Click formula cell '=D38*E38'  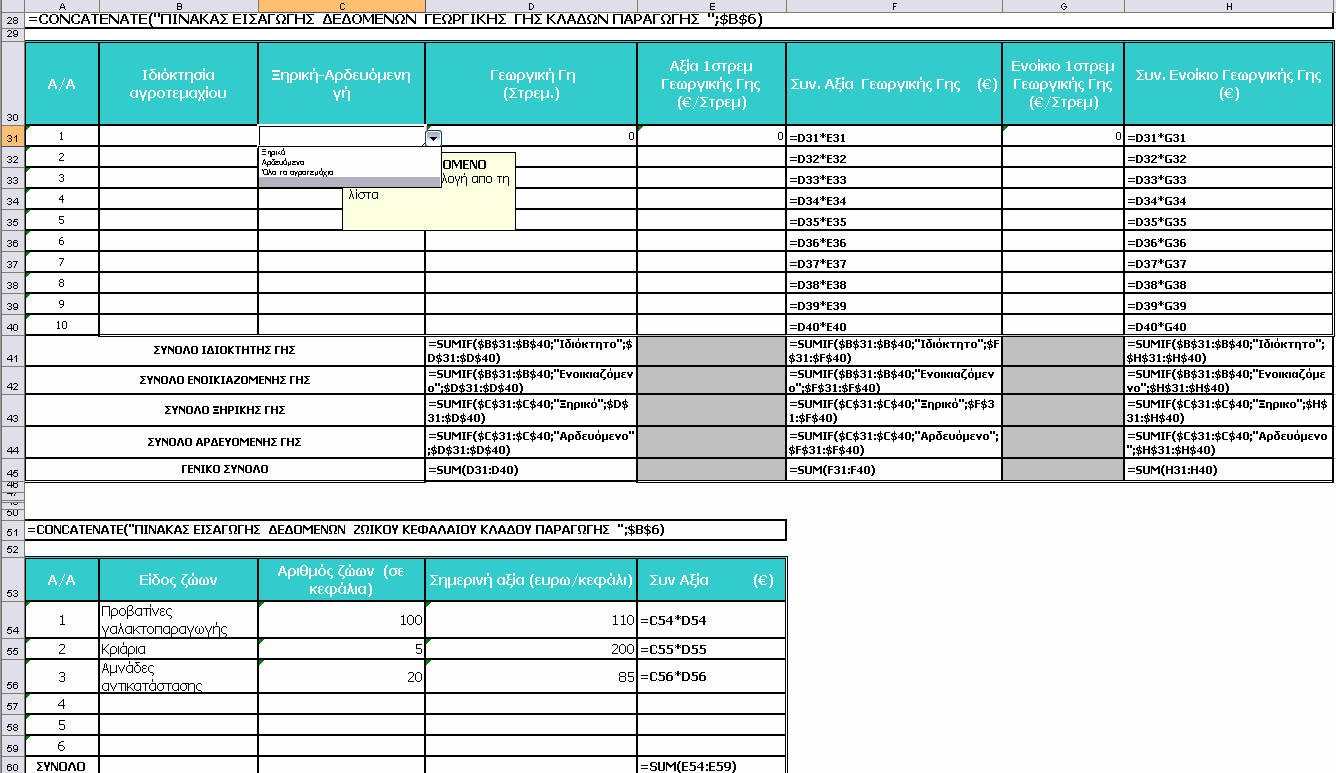tap(894, 284)
